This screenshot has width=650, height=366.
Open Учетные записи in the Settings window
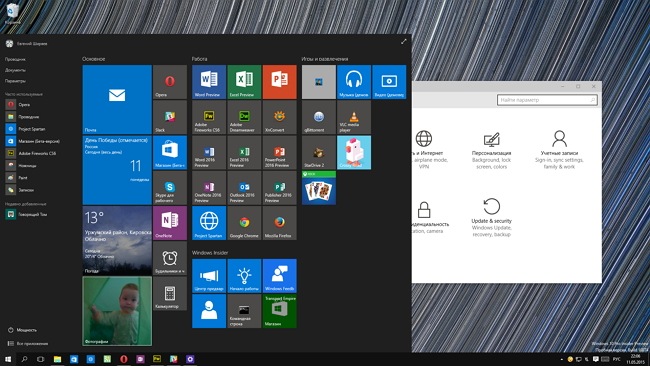point(559,150)
